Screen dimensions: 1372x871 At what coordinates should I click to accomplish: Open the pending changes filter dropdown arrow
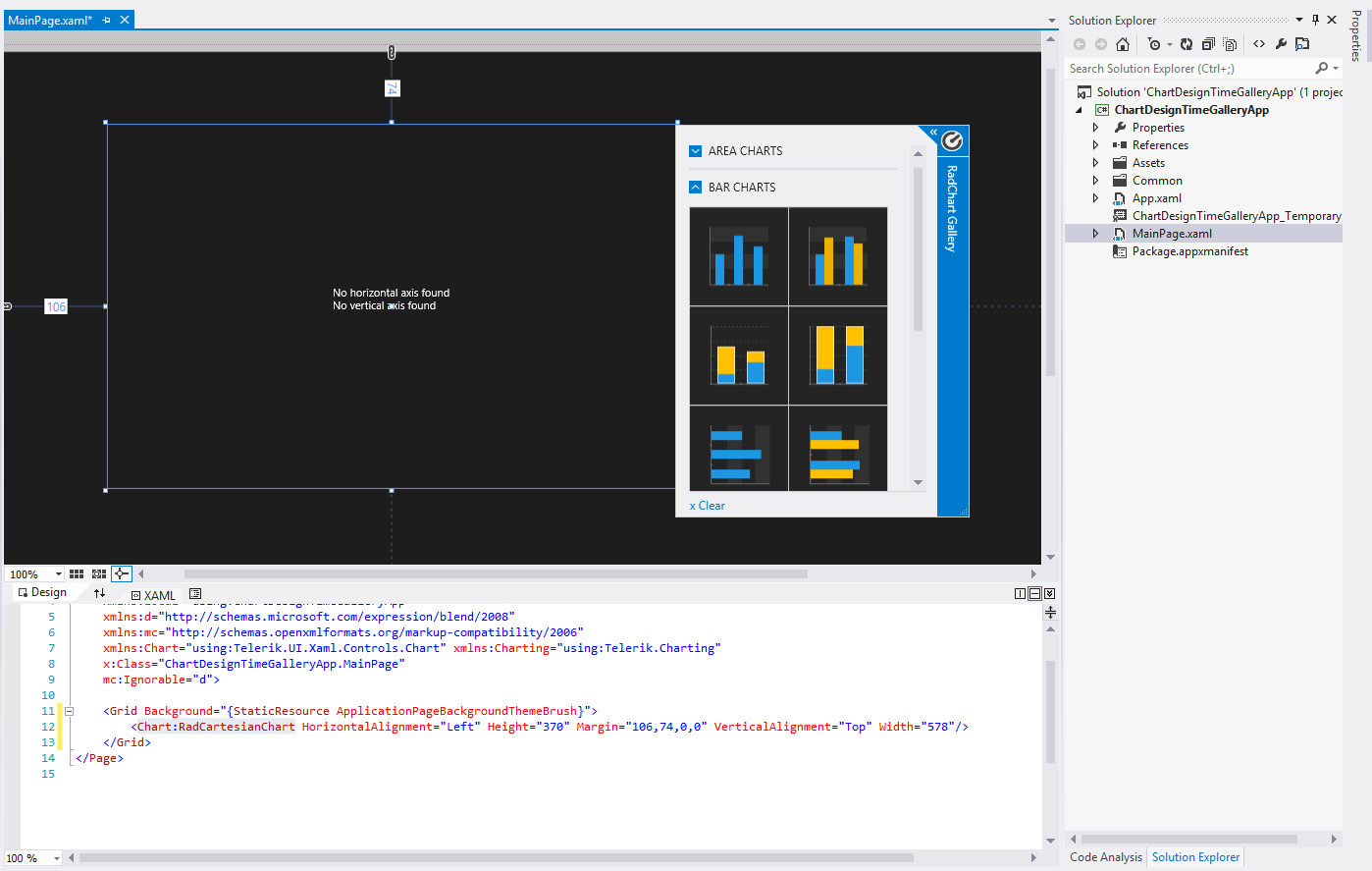(1170, 44)
